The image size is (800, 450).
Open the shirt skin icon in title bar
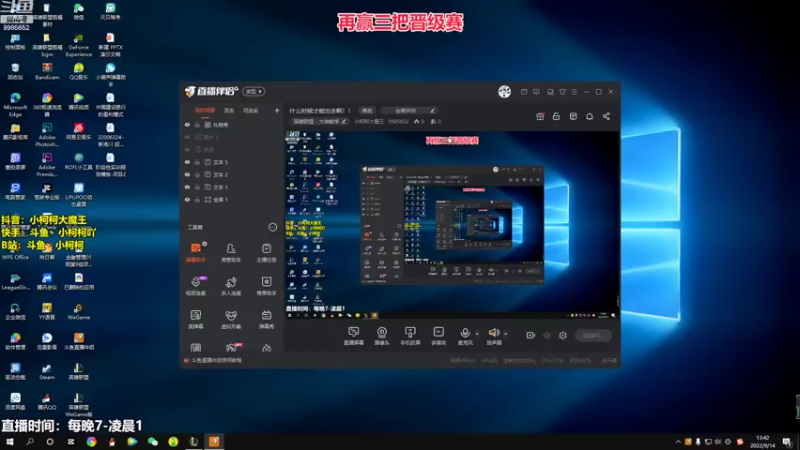562,92
